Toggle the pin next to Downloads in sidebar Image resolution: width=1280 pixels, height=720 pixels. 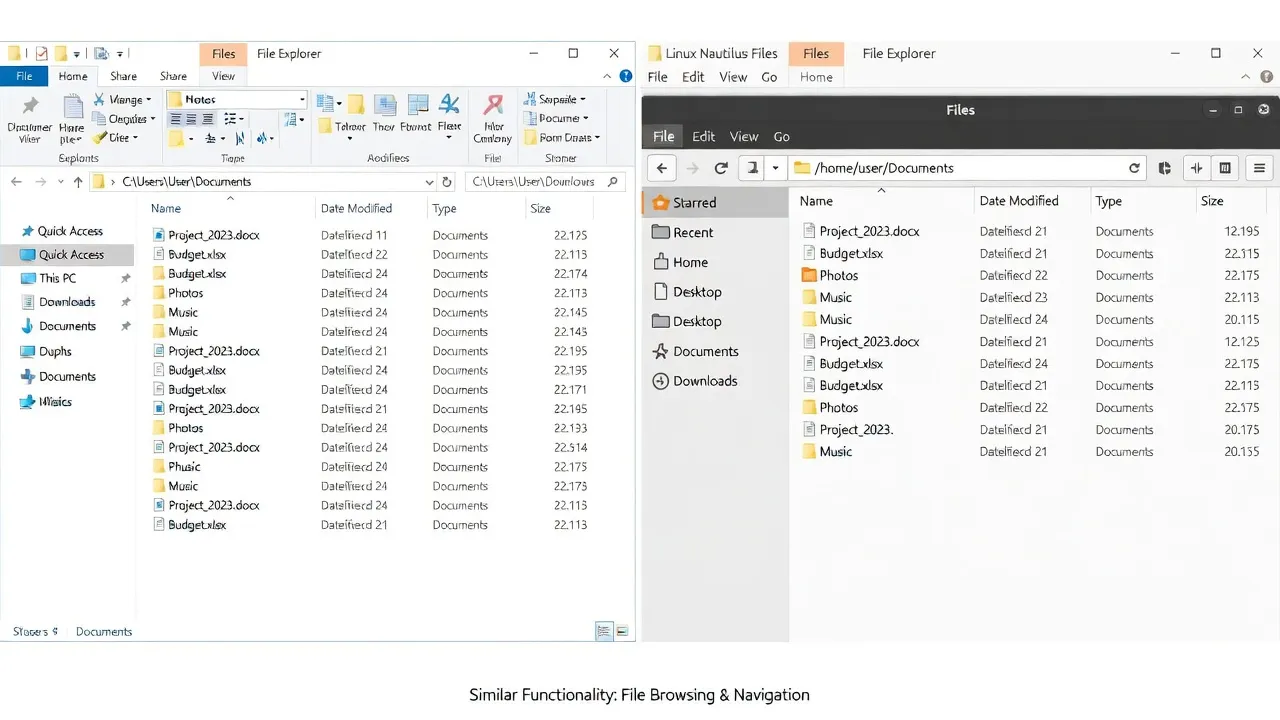[125, 302]
